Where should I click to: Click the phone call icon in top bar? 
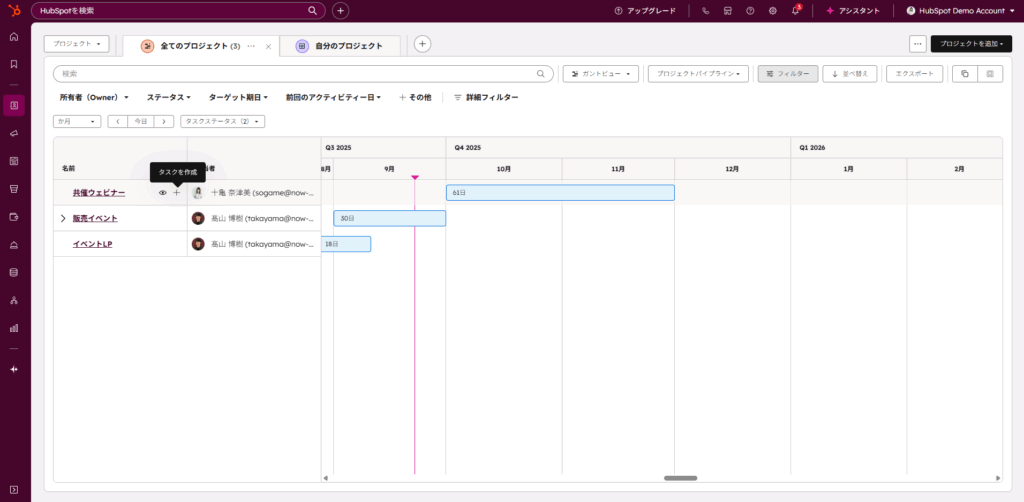(x=706, y=11)
